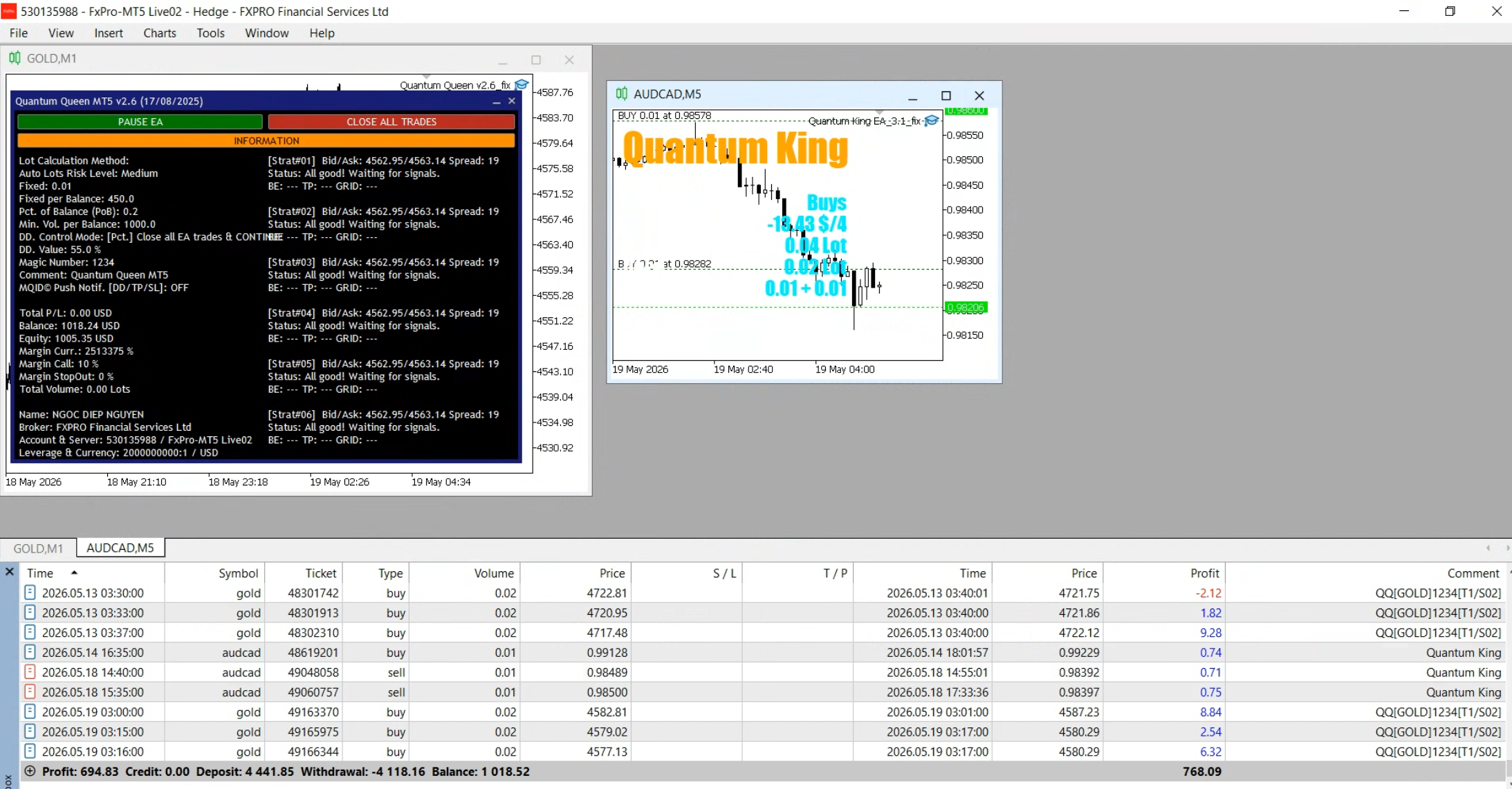
Task: Open the Help menu
Action: point(322,33)
